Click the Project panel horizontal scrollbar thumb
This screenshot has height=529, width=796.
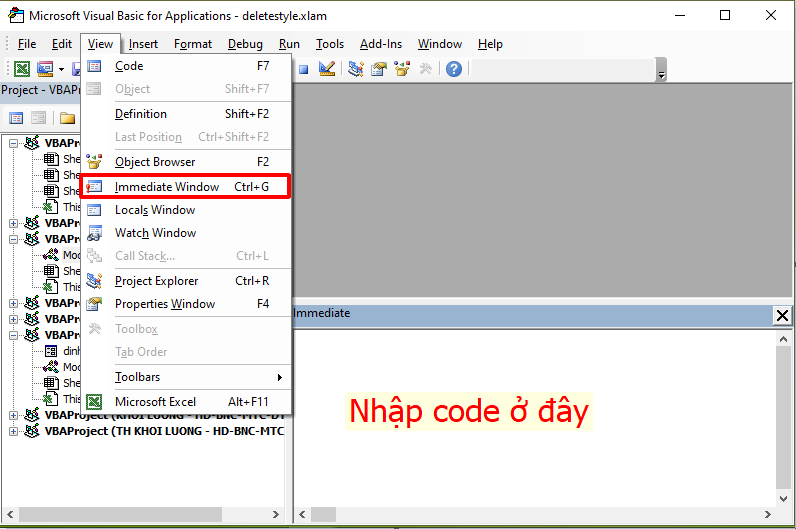120,514
